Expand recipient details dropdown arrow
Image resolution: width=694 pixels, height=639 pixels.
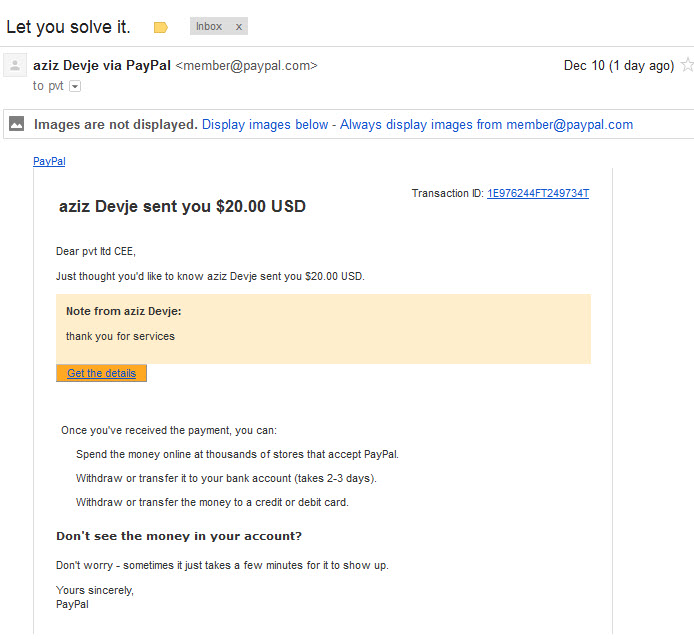coord(75,86)
